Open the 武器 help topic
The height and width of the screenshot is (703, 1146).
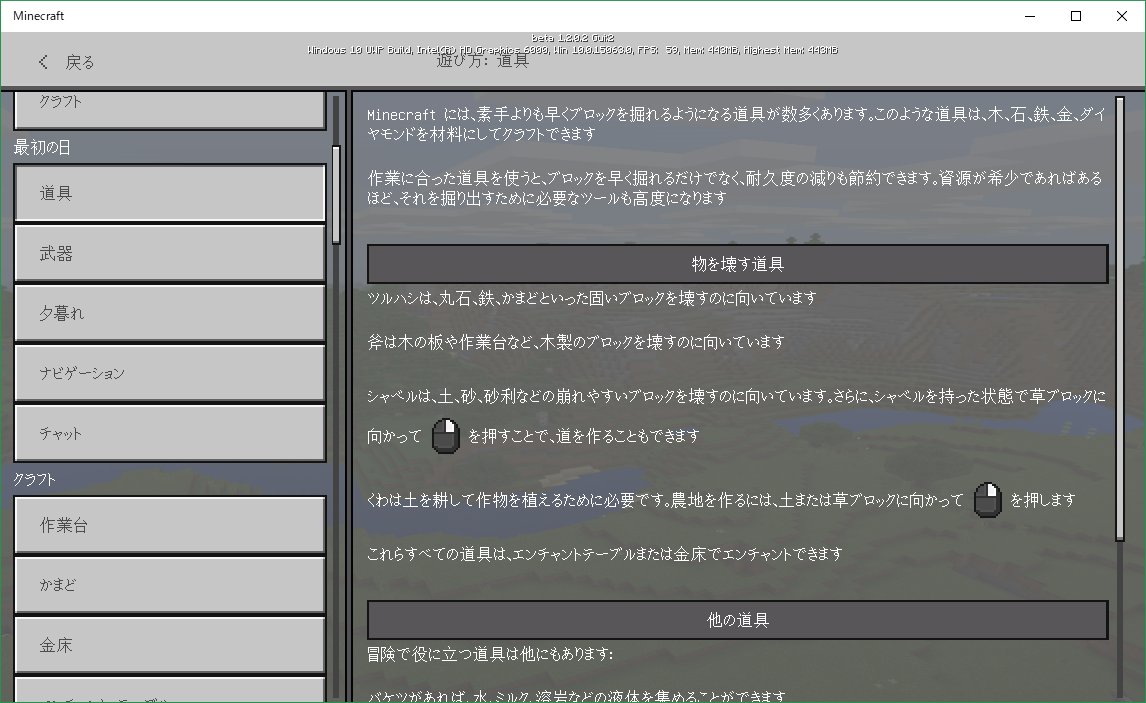click(170, 254)
